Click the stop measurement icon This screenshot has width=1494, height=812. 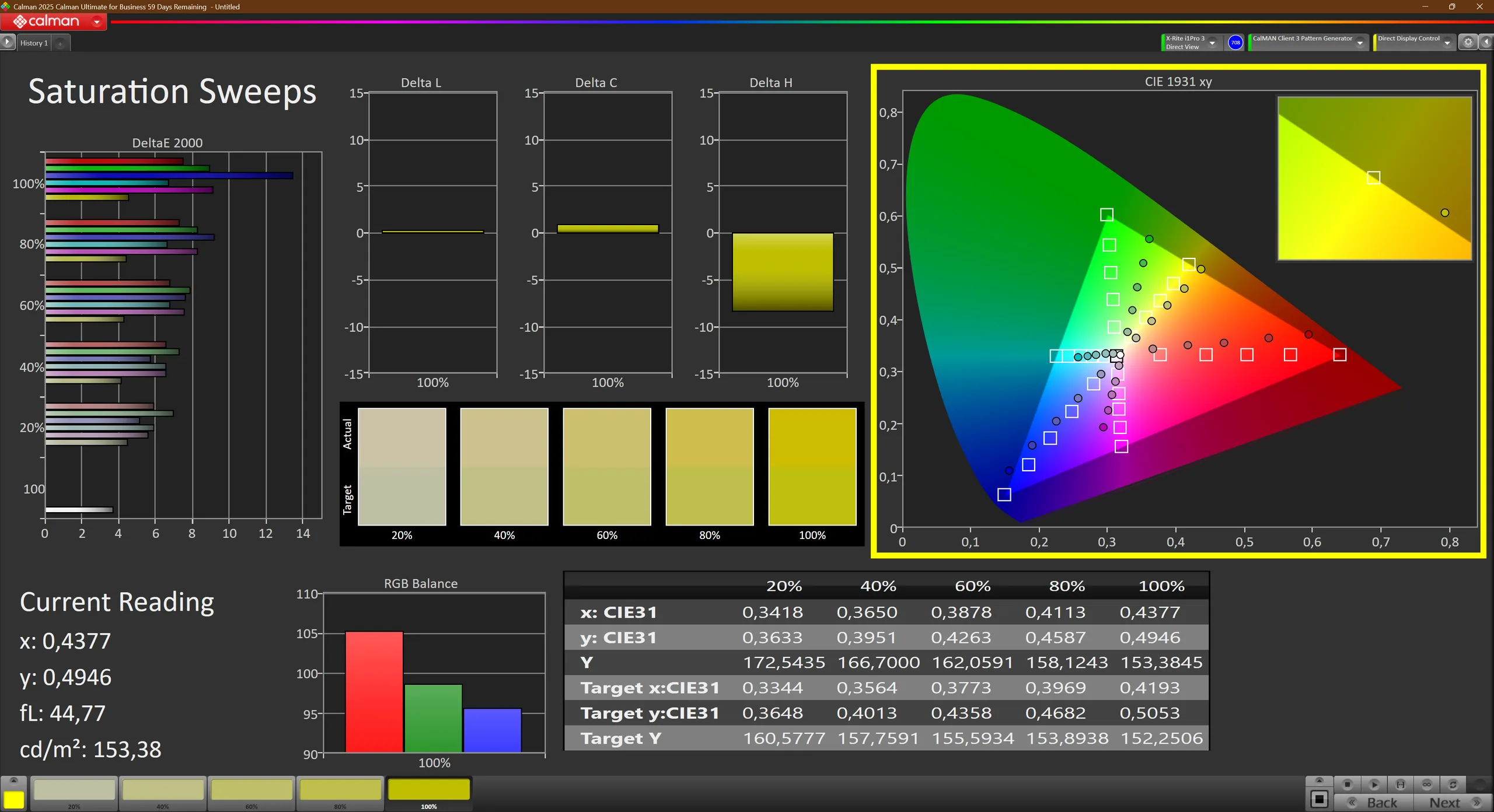coord(1348,785)
